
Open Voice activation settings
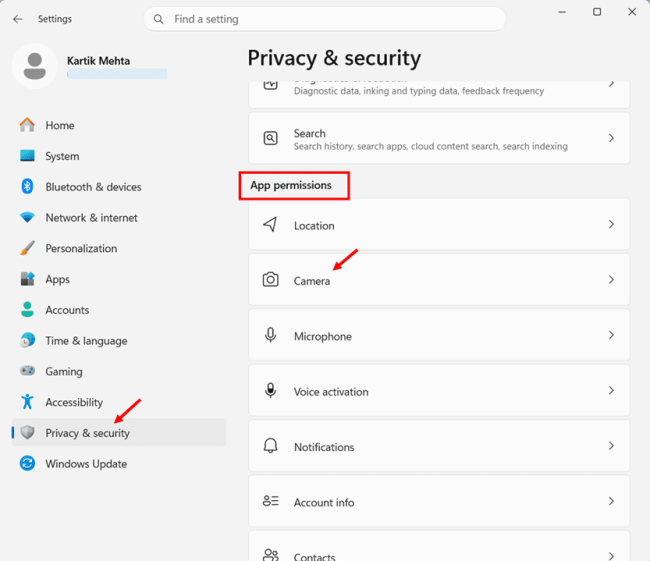coord(439,391)
